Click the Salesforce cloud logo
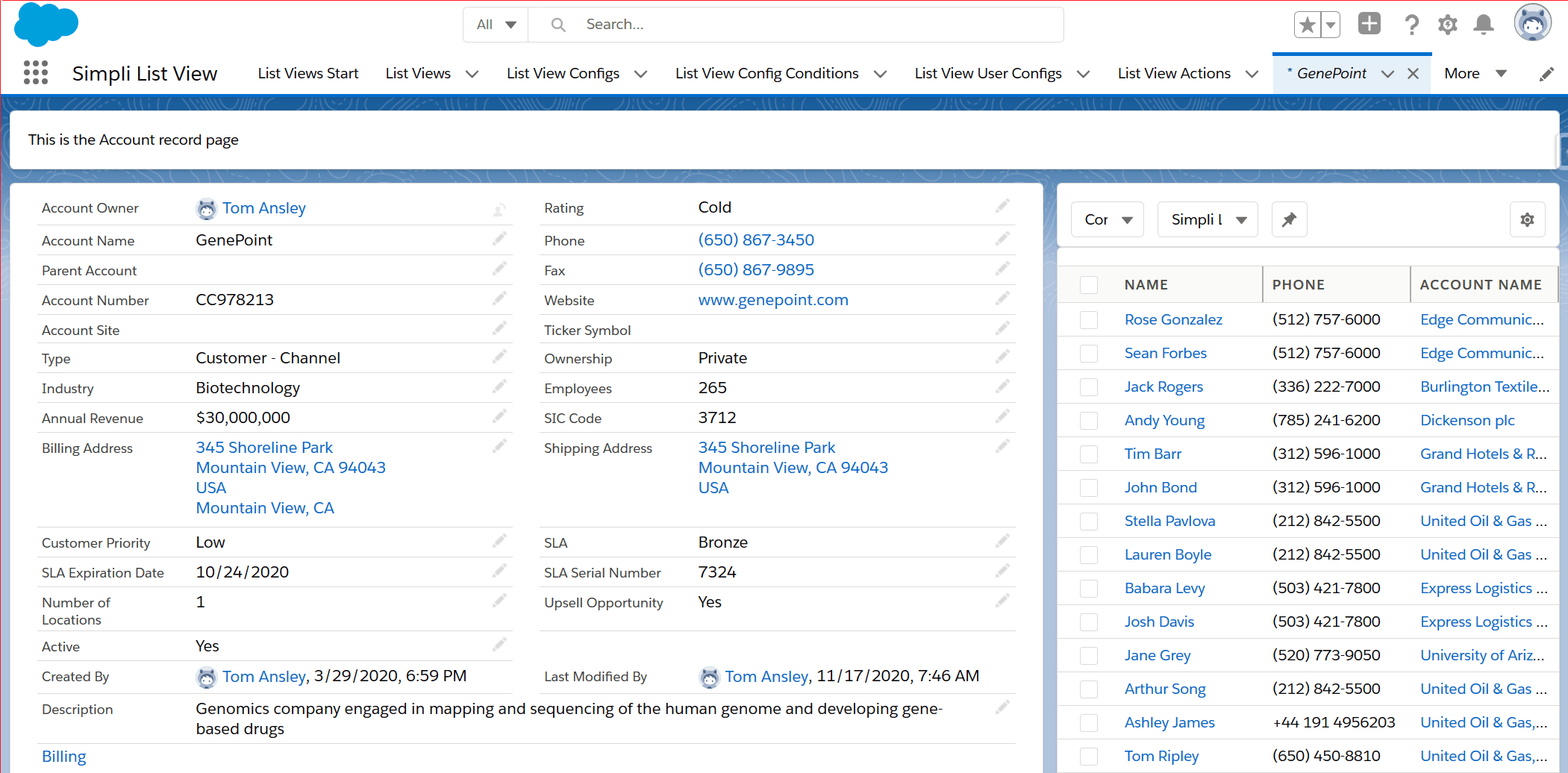1568x773 pixels. pos(46,24)
